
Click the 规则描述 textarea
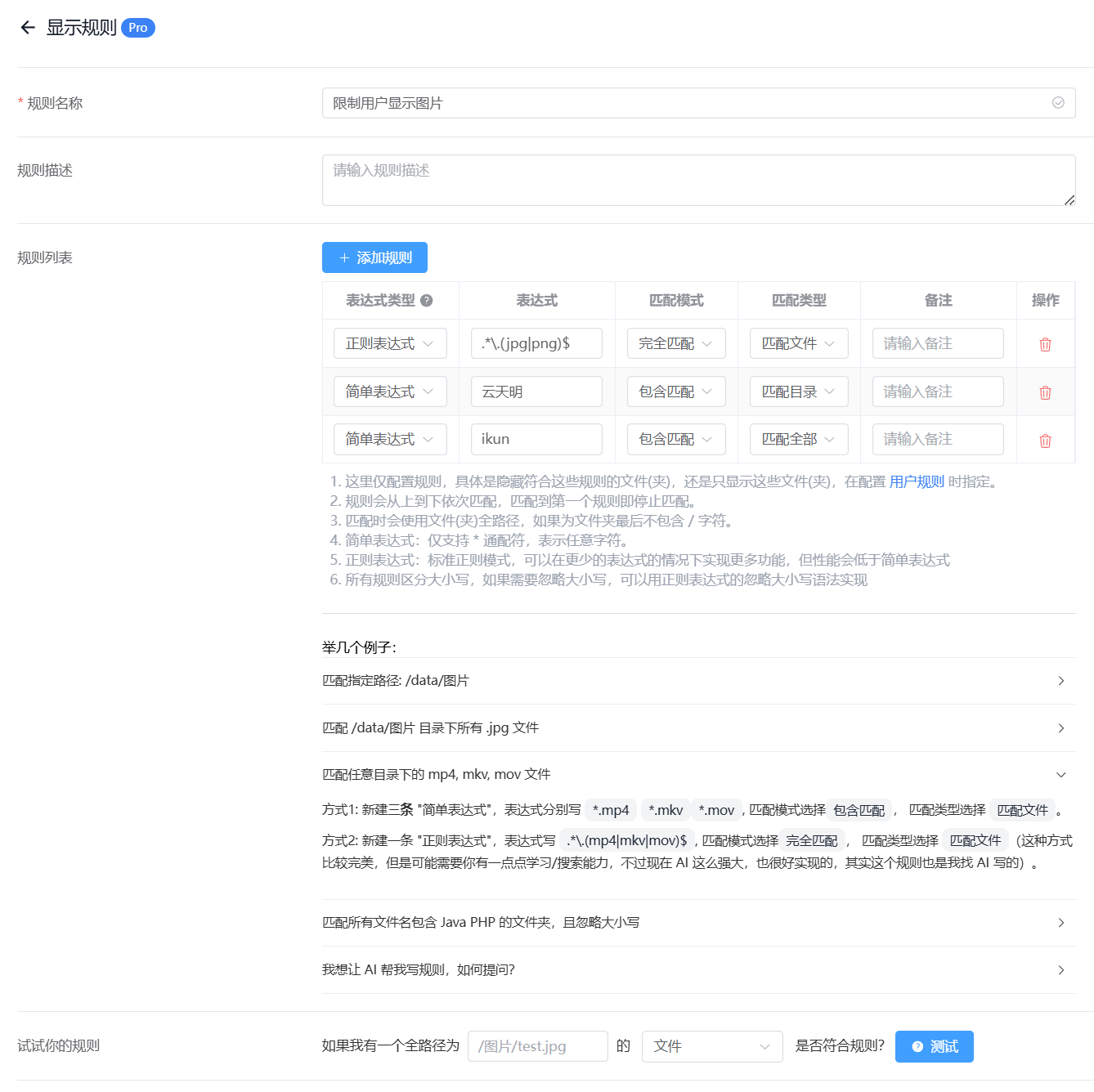698,180
